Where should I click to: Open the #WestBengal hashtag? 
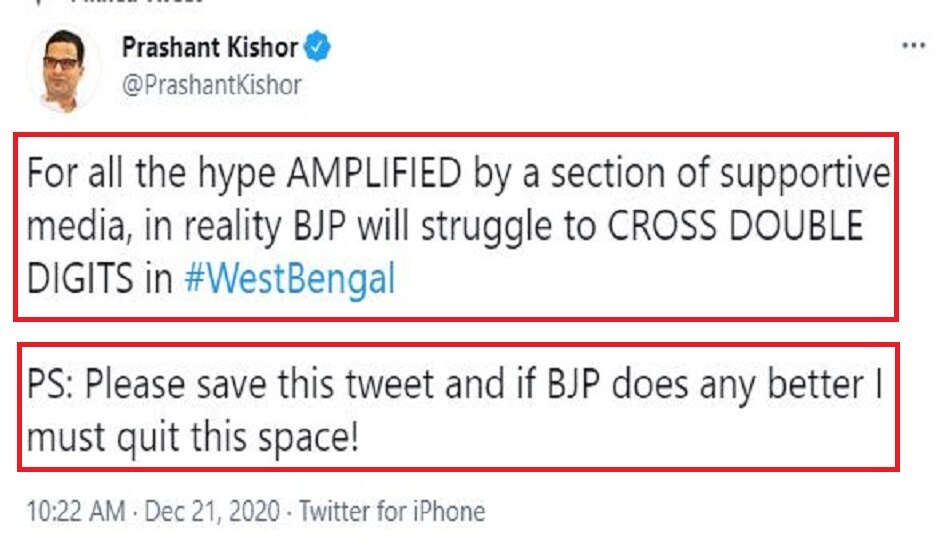pos(290,279)
